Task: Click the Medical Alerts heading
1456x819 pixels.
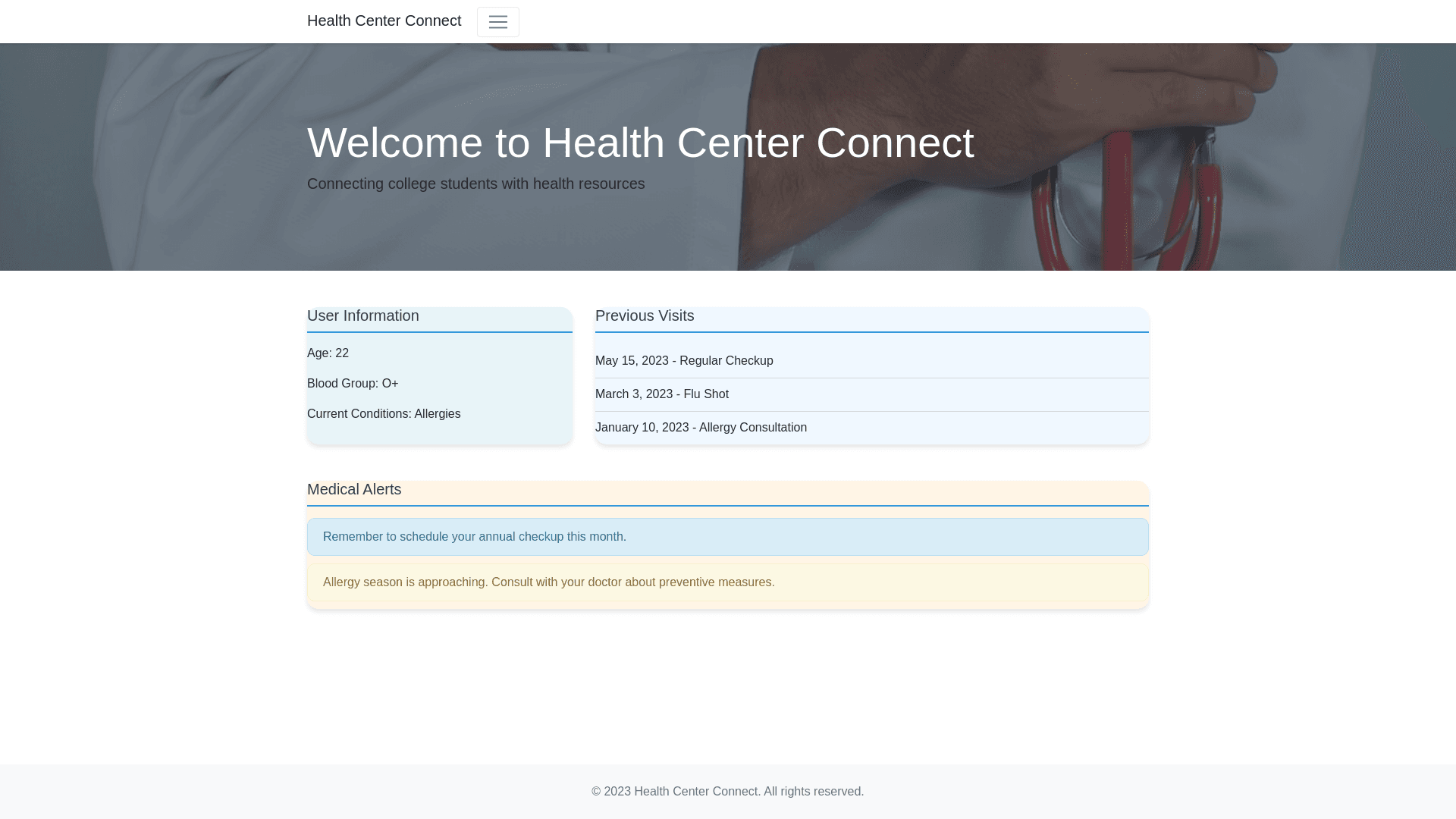Action: [353, 490]
